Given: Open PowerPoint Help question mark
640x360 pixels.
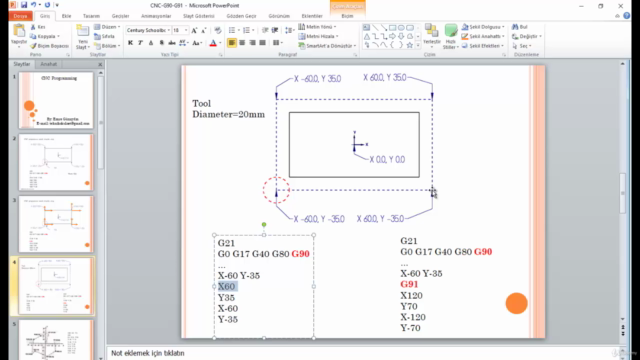Looking at the screenshot, I should (x=627, y=16).
